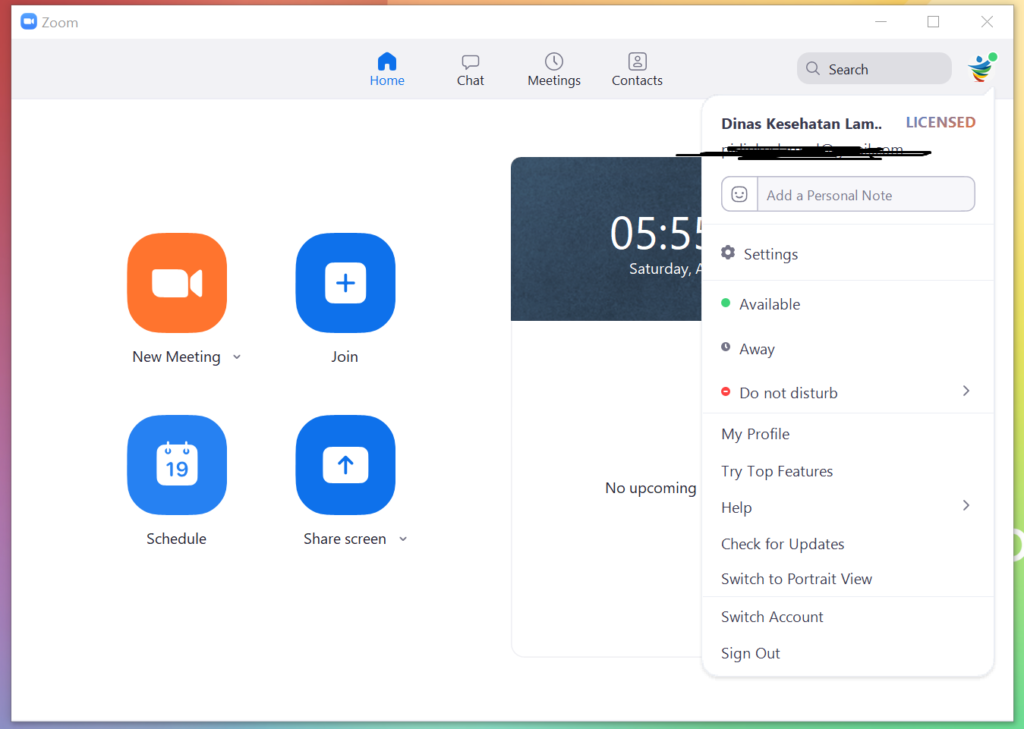Viewport: 1024px width, 729px height.
Task: Maximize the Zoom window
Action: point(933,22)
